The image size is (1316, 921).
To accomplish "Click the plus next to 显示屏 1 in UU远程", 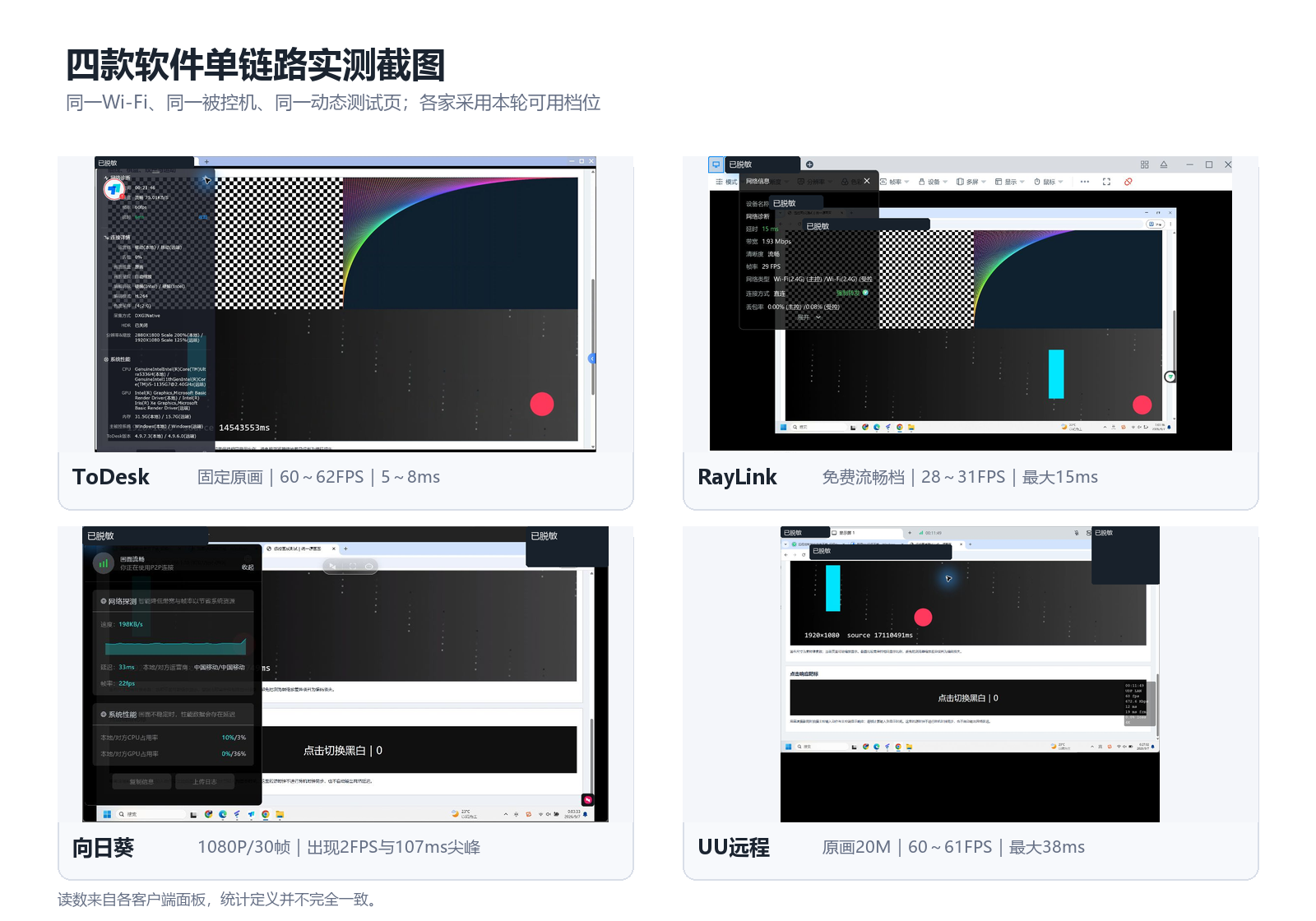I will pos(910,533).
